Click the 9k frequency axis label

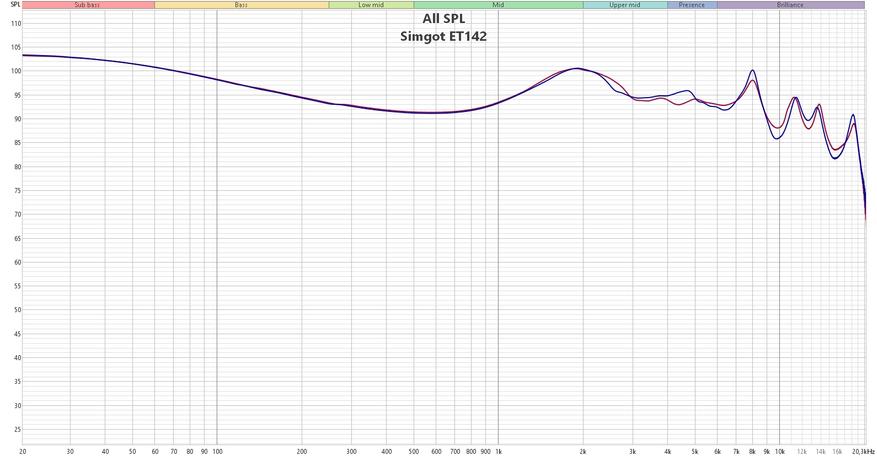766,451
